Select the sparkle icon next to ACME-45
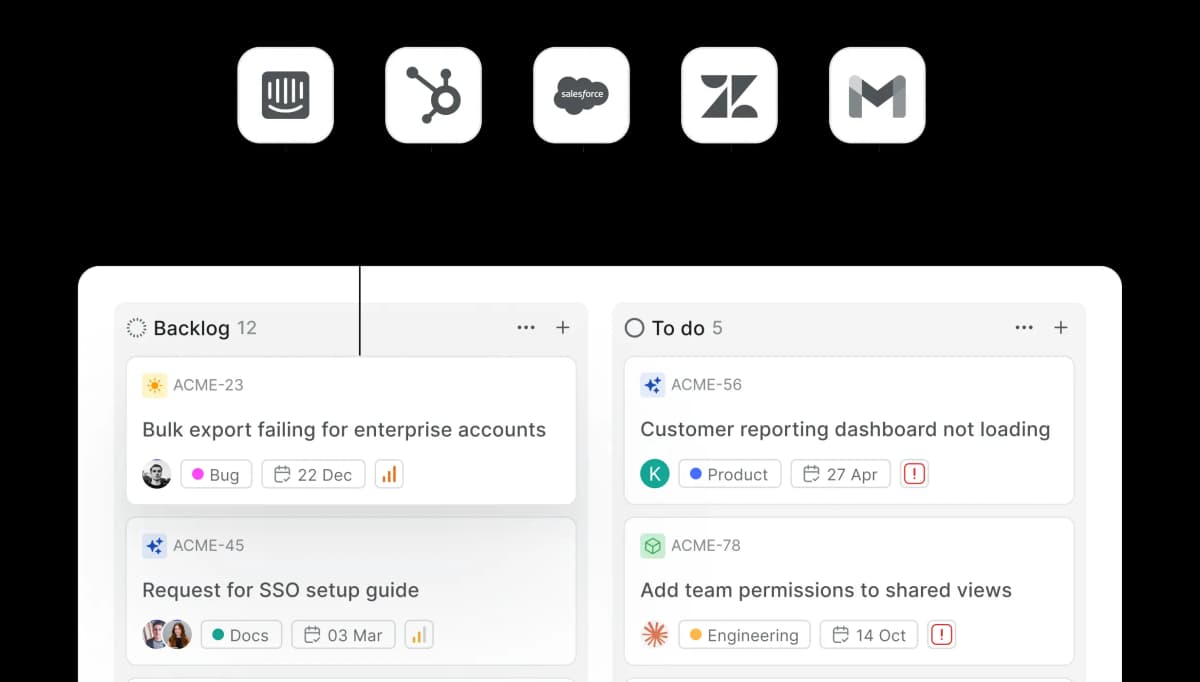1200x682 pixels. [x=153, y=545]
